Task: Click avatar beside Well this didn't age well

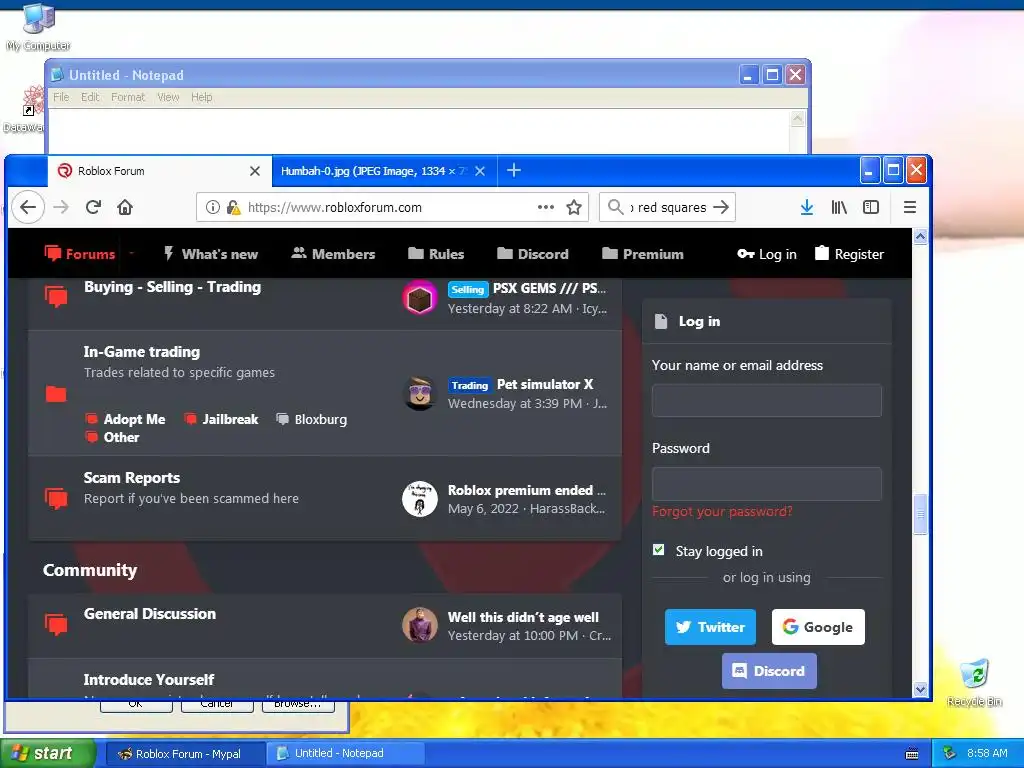Action: click(419, 625)
